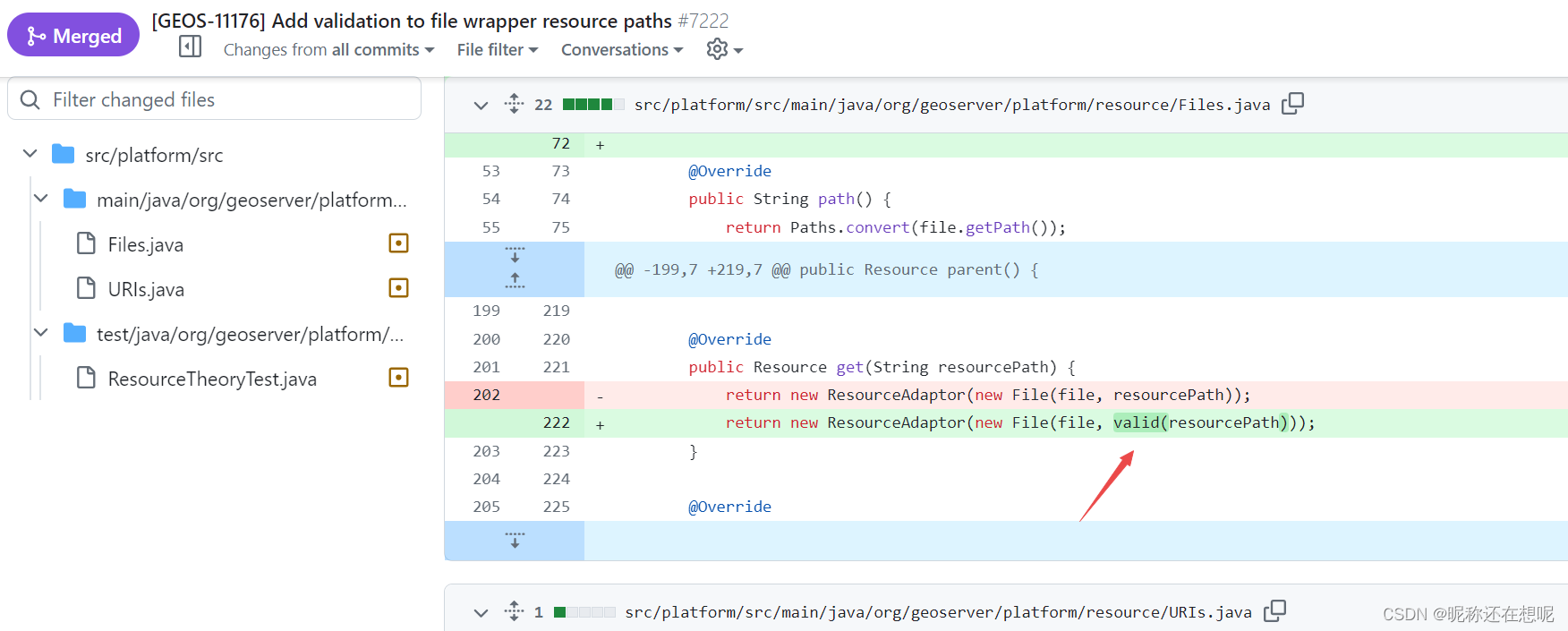Open ResourceTheoryTest.java in the file tree

click(212, 379)
